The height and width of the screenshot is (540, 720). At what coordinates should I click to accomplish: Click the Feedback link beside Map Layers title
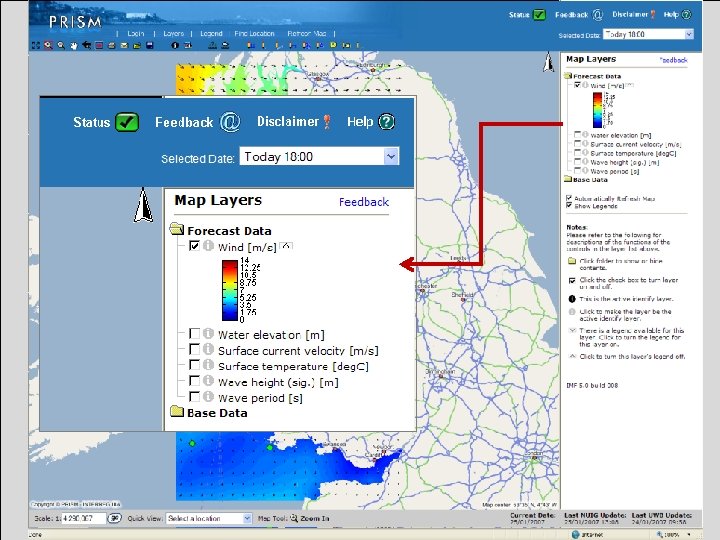click(674, 60)
